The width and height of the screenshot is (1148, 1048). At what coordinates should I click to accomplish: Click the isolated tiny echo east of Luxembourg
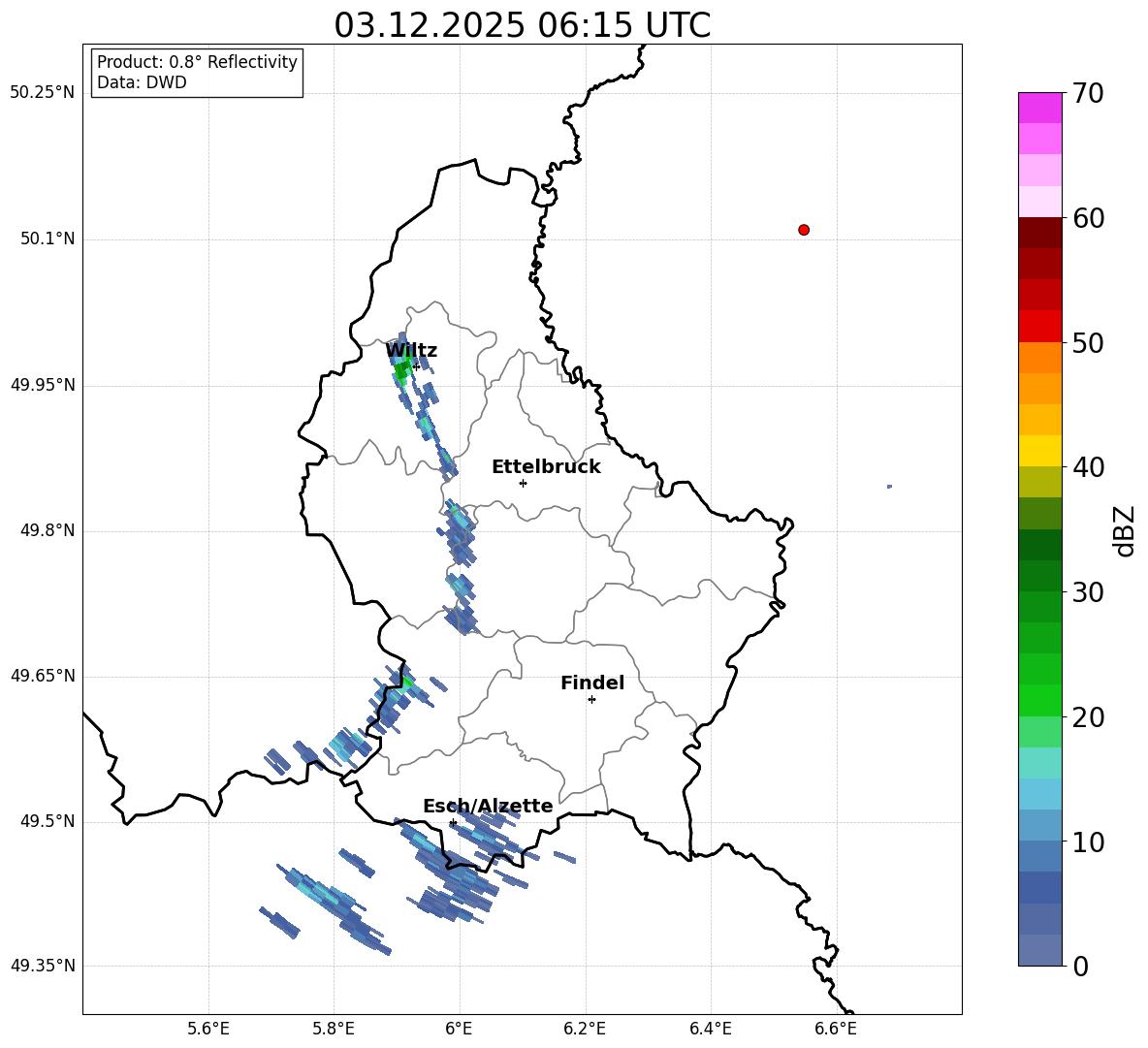click(x=889, y=487)
